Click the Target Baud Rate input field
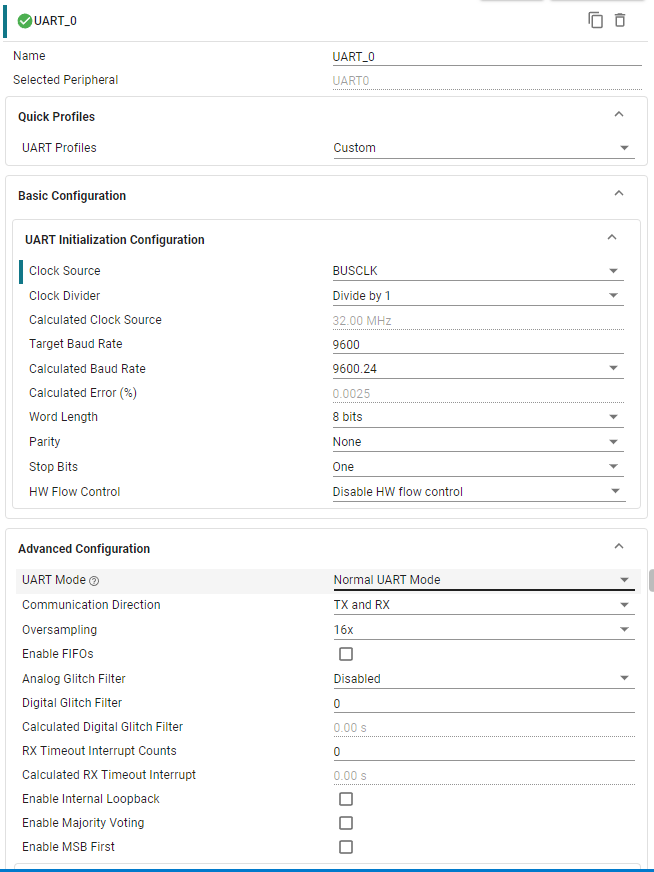This screenshot has height=872, width=654. (477, 344)
